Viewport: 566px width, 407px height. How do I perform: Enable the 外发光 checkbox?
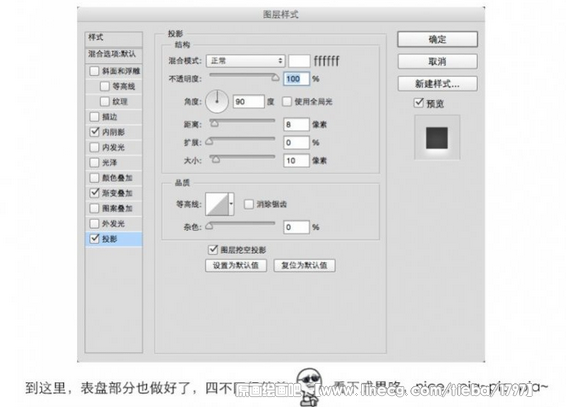[x=94, y=223]
